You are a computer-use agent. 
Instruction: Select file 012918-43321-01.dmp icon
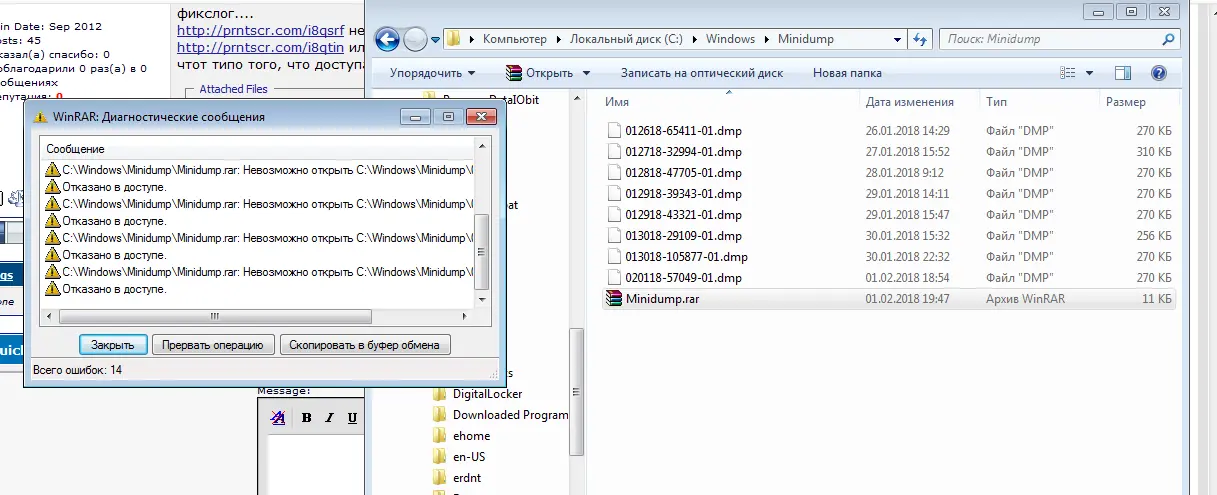click(615, 214)
